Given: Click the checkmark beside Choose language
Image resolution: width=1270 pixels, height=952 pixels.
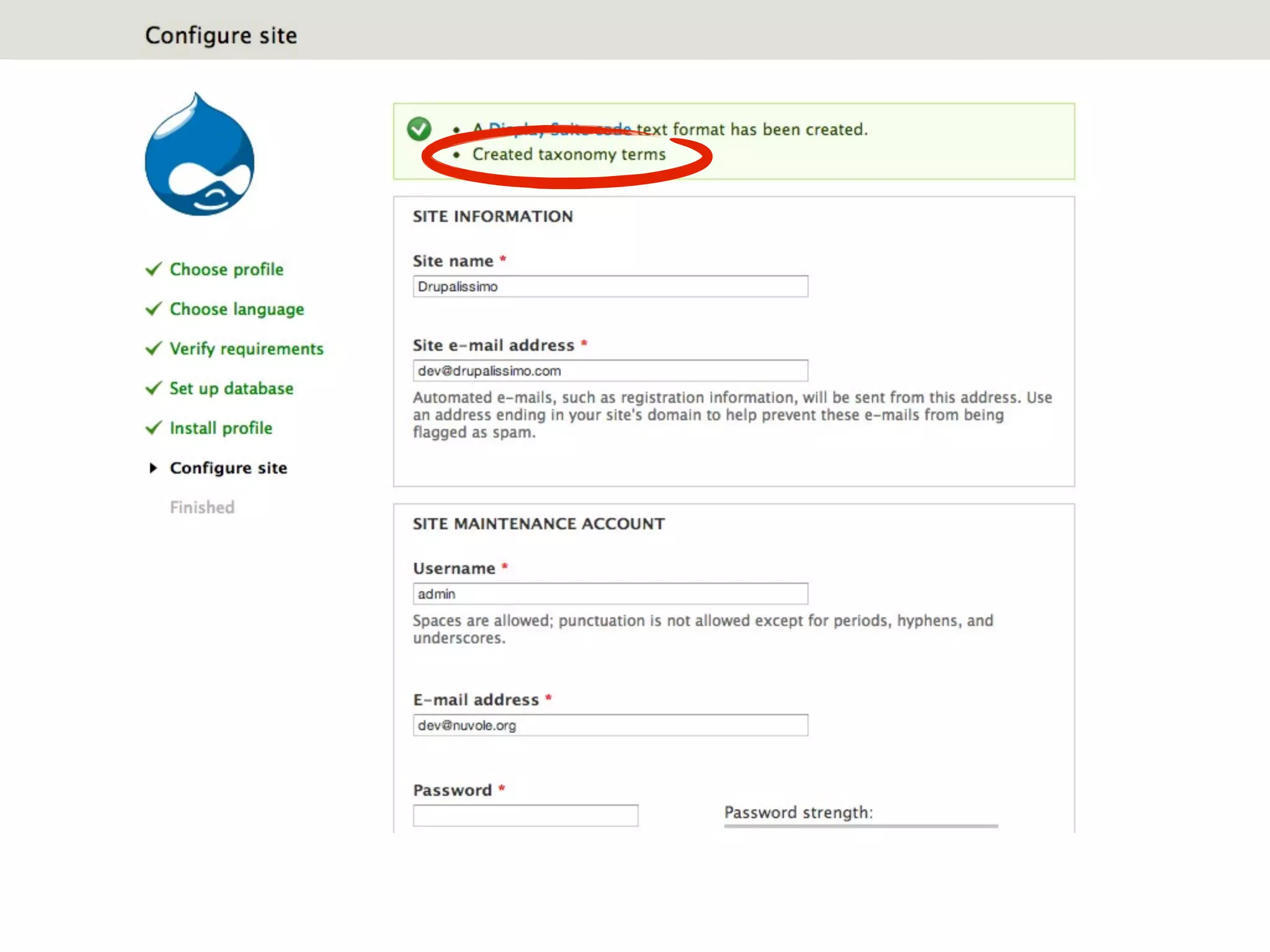Looking at the screenshot, I should 153,309.
